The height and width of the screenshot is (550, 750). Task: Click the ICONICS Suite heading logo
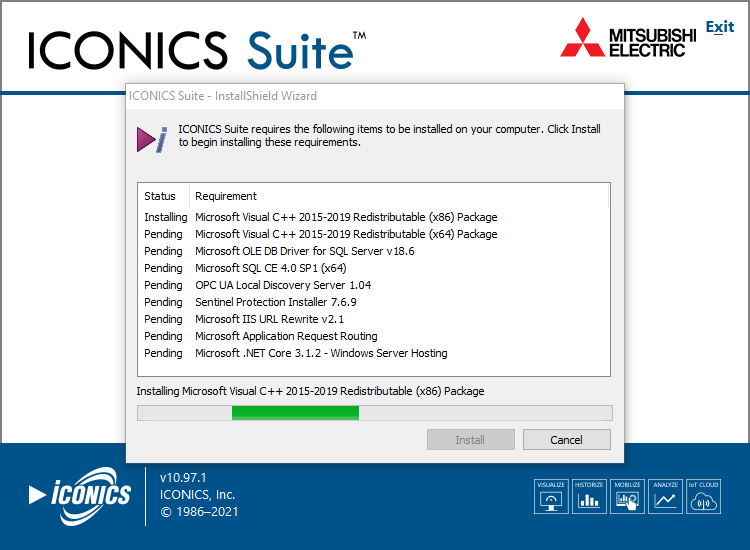[197, 50]
